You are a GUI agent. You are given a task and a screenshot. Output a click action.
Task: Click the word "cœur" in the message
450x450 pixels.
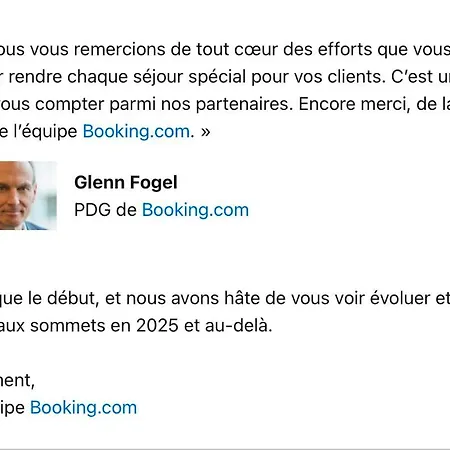click(x=256, y=49)
